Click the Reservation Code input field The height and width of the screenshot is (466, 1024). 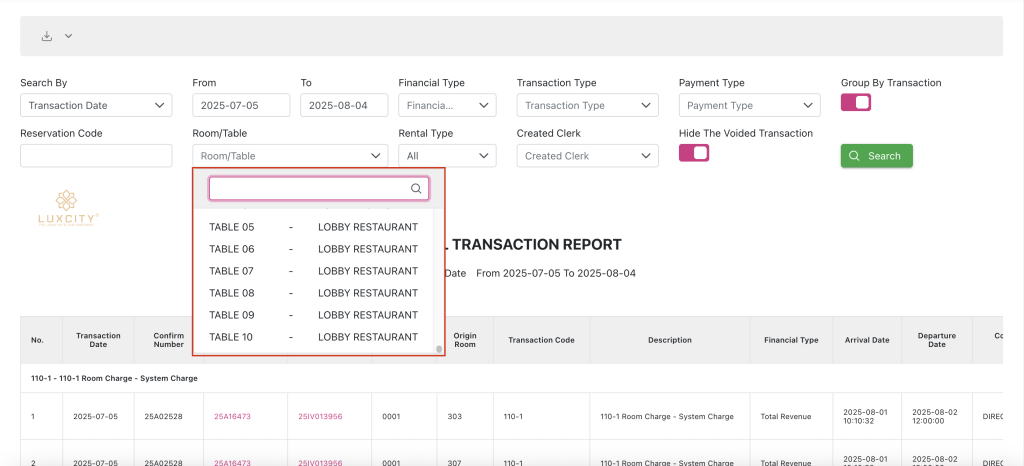[96, 156]
